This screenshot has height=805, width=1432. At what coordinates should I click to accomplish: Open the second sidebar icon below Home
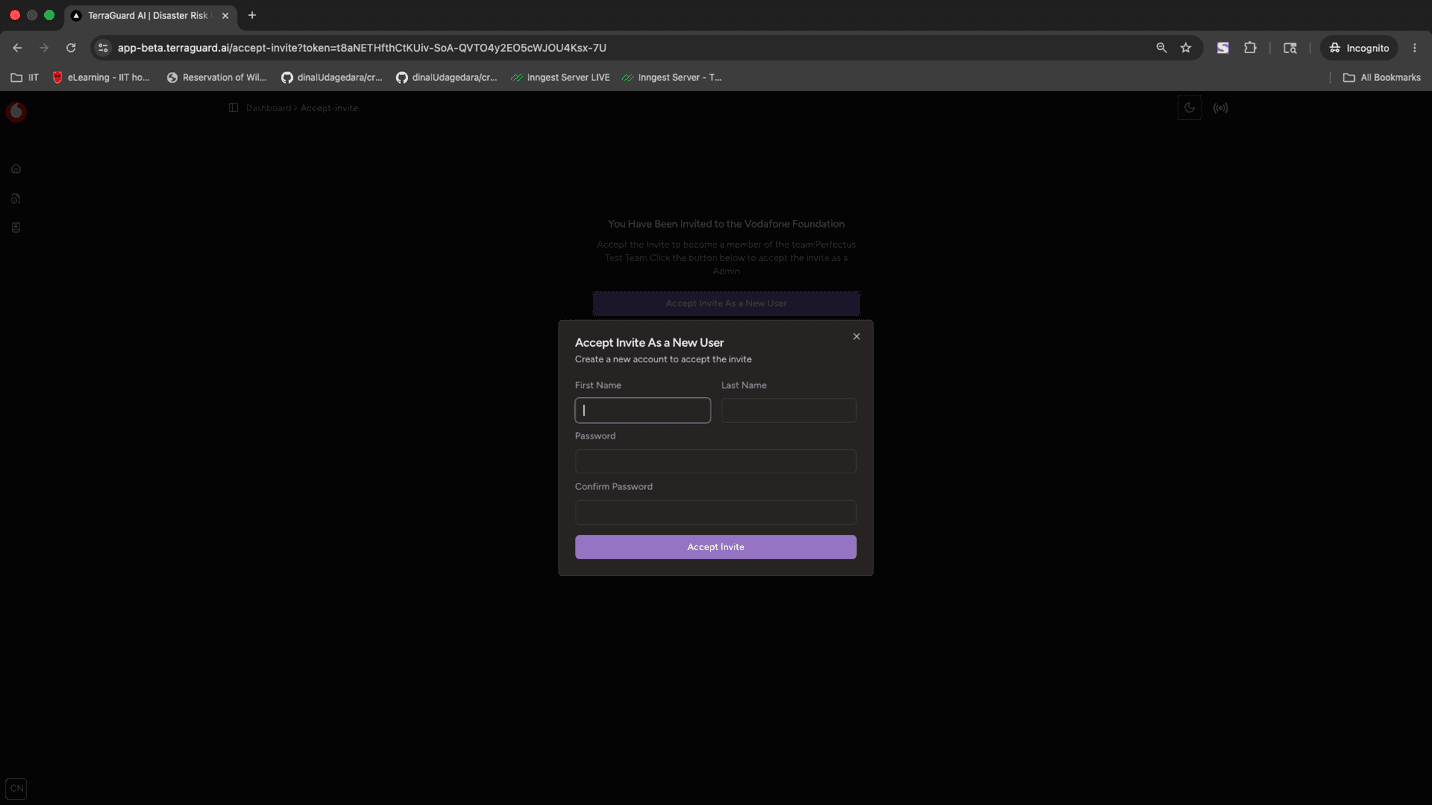[16, 198]
